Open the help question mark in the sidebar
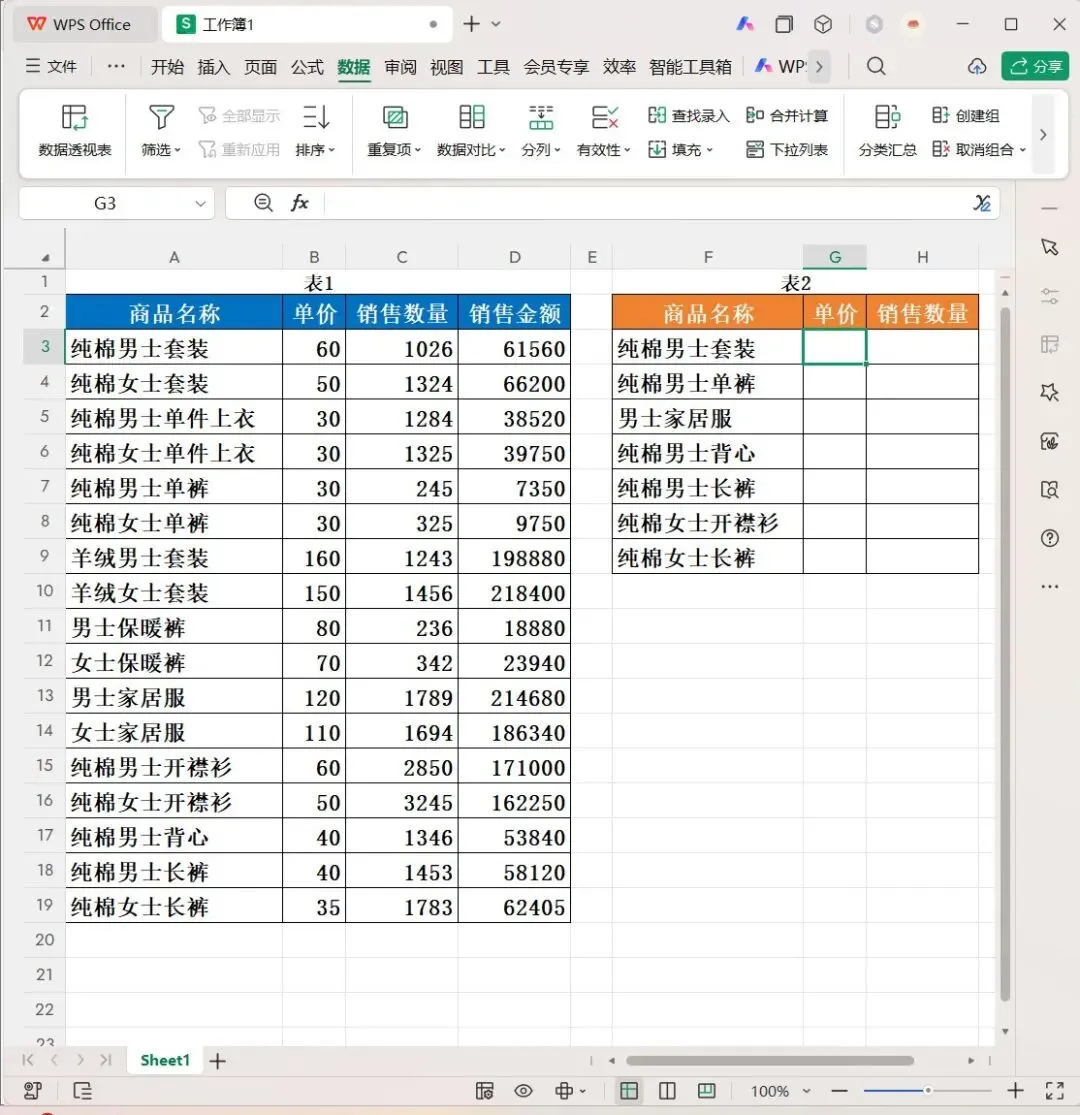 point(1049,538)
